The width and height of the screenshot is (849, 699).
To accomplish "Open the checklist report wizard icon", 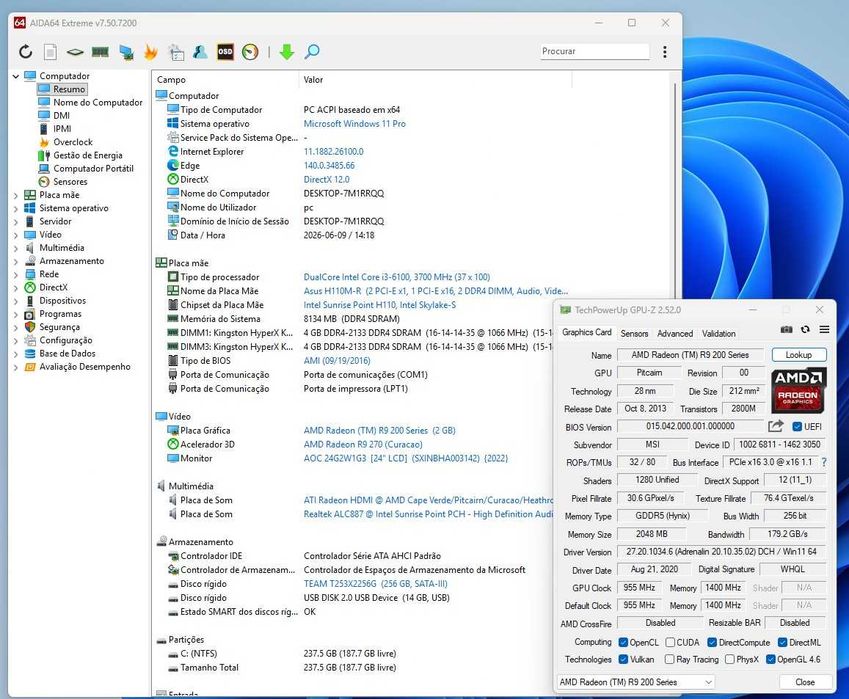I will (176, 53).
